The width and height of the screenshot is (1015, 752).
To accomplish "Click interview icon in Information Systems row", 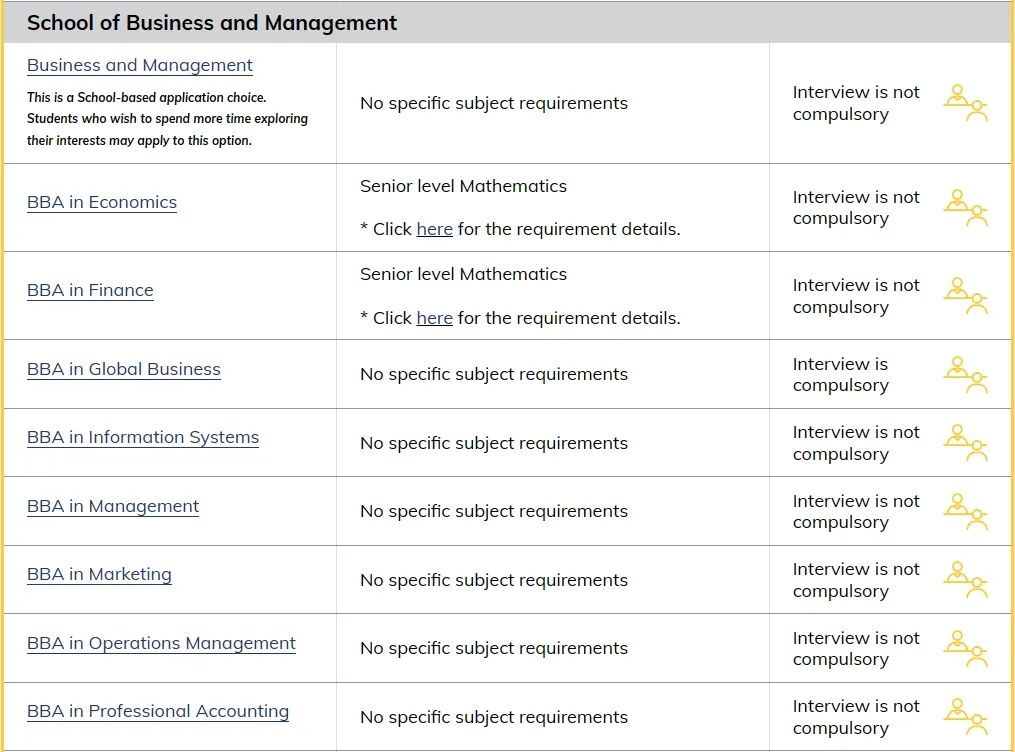I will [x=966, y=443].
